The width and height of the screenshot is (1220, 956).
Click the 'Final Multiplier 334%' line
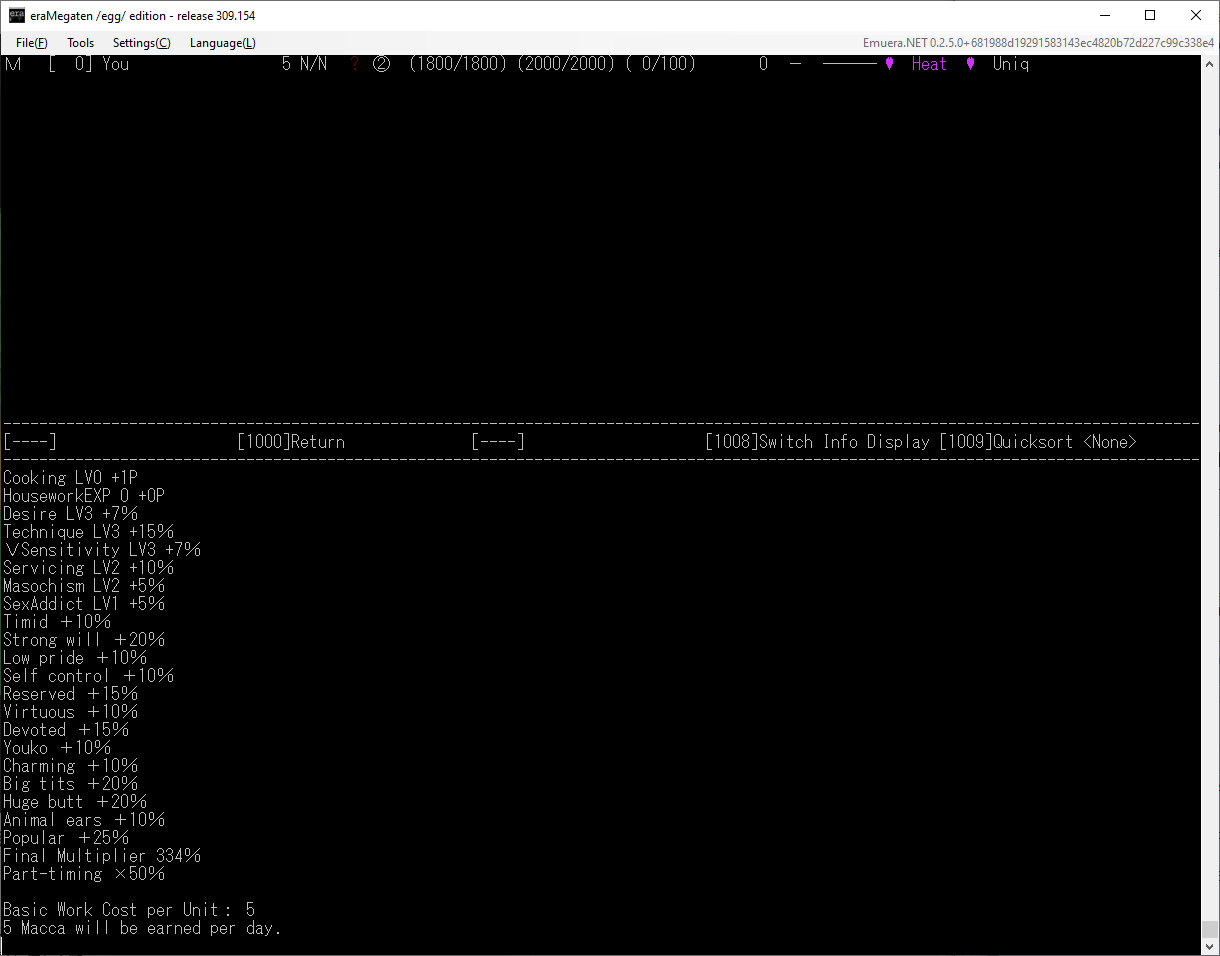tap(102, 856)
